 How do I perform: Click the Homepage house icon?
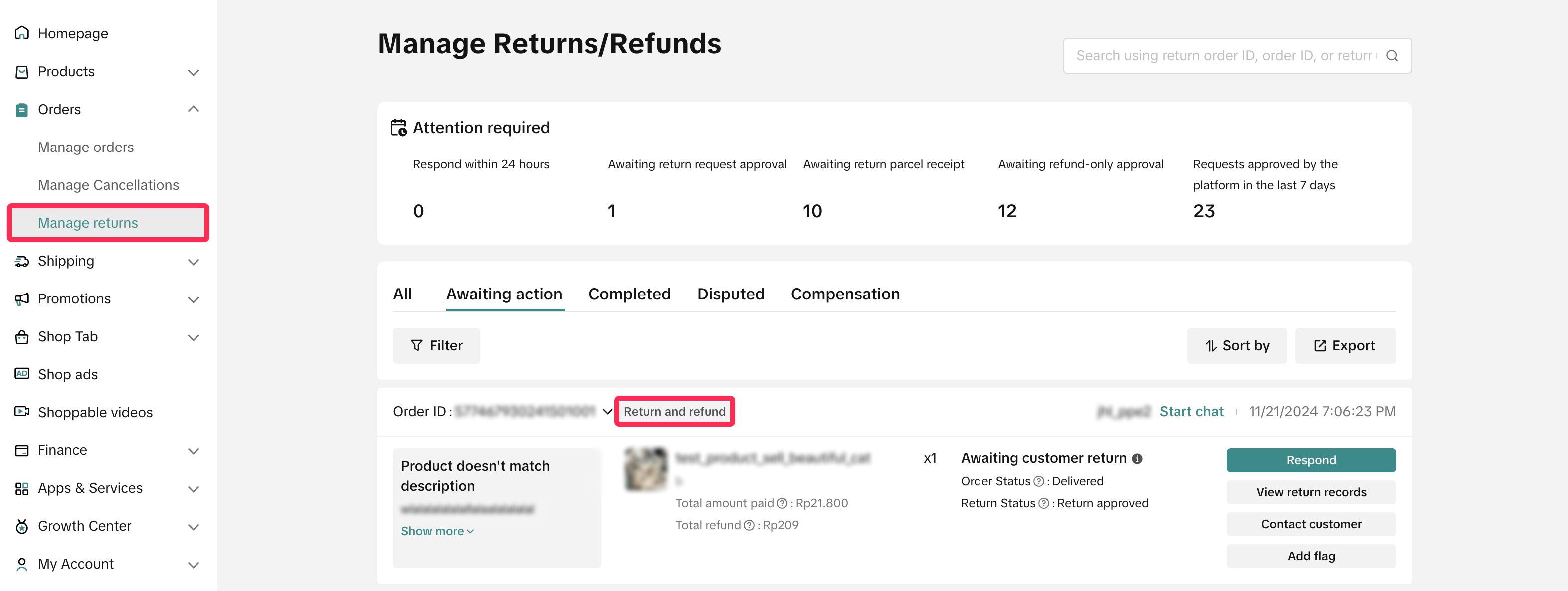[22, 33]
